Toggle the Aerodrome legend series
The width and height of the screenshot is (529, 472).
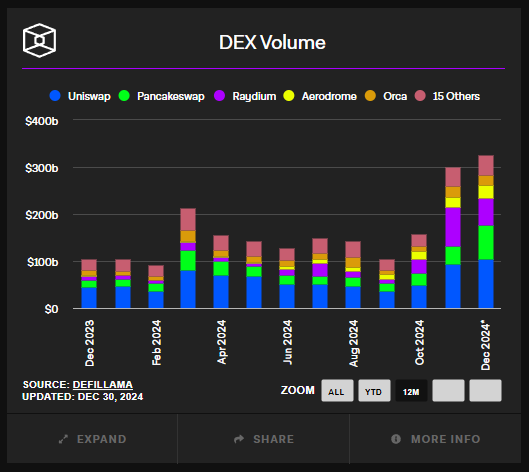pos(320,96)
